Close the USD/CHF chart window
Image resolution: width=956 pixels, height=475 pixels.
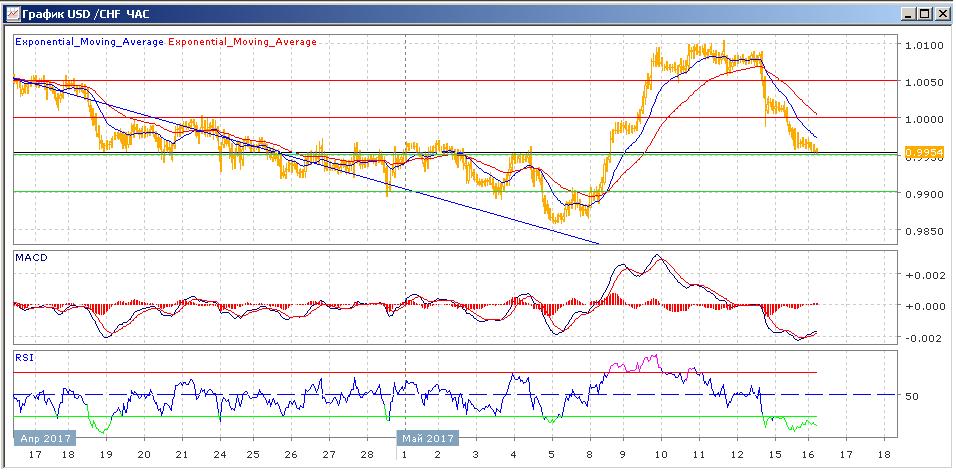tap(941, 13)
